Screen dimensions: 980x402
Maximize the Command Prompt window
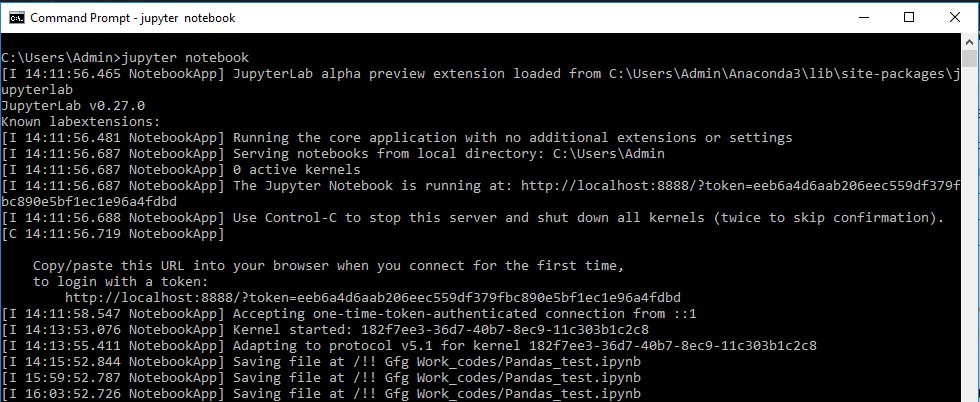tap(909, 18)
